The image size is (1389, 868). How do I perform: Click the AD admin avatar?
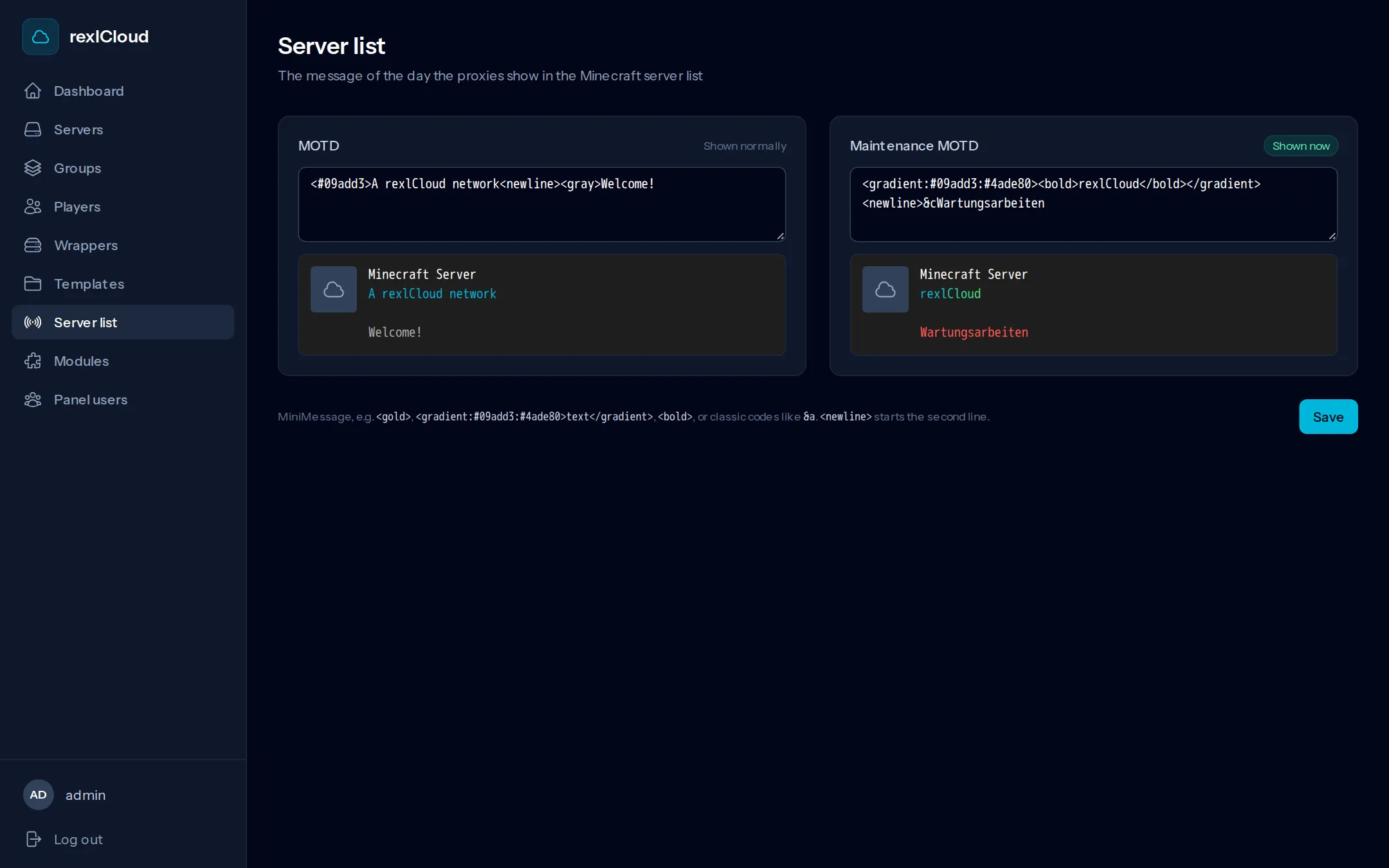tap(39, 795)
